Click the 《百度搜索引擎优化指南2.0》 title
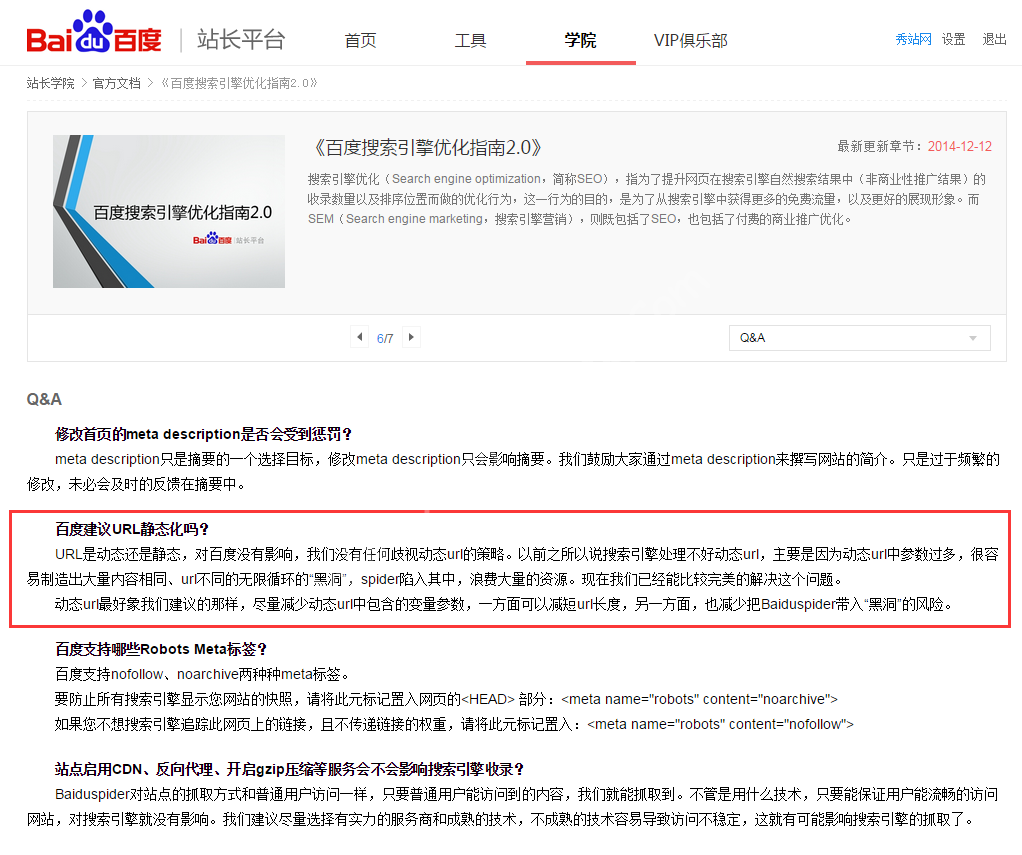 (x=427, y=147)
